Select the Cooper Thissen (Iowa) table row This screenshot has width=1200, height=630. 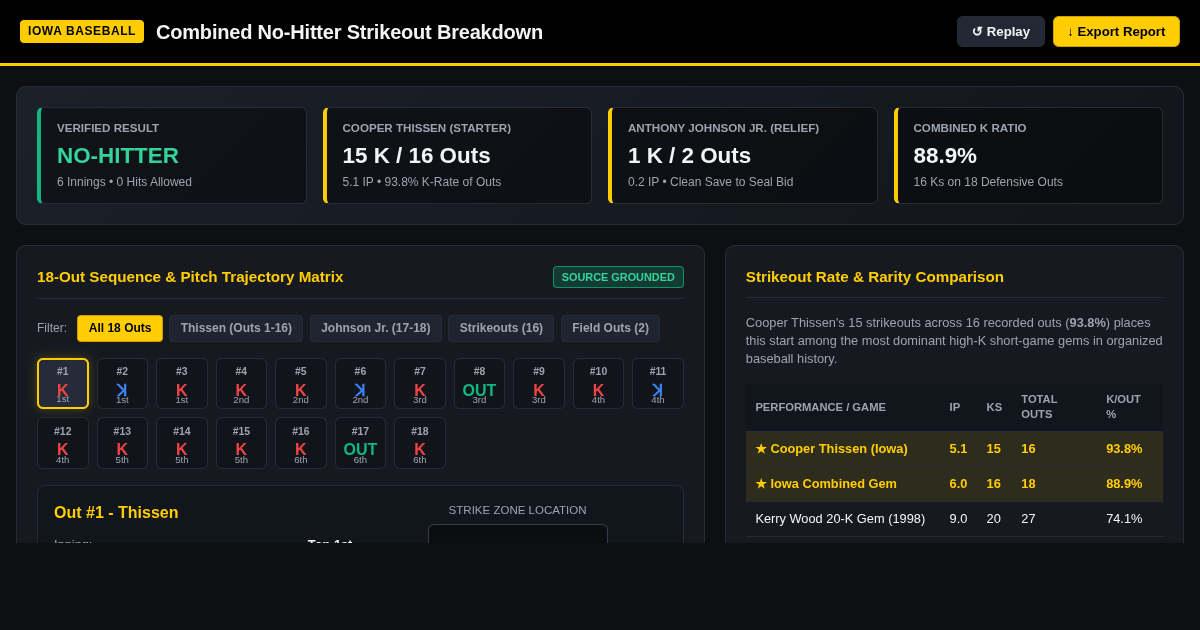(954, 448)
